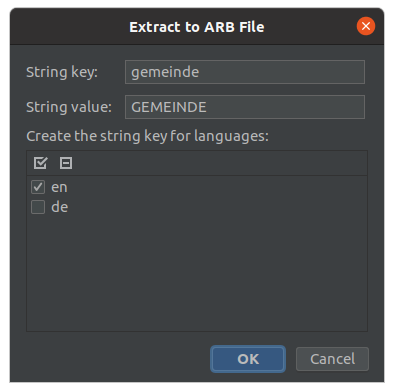The width and height of the screenshot is (394, 392).
Task: Enable the de language checkbox
Action: pos(38,207)
